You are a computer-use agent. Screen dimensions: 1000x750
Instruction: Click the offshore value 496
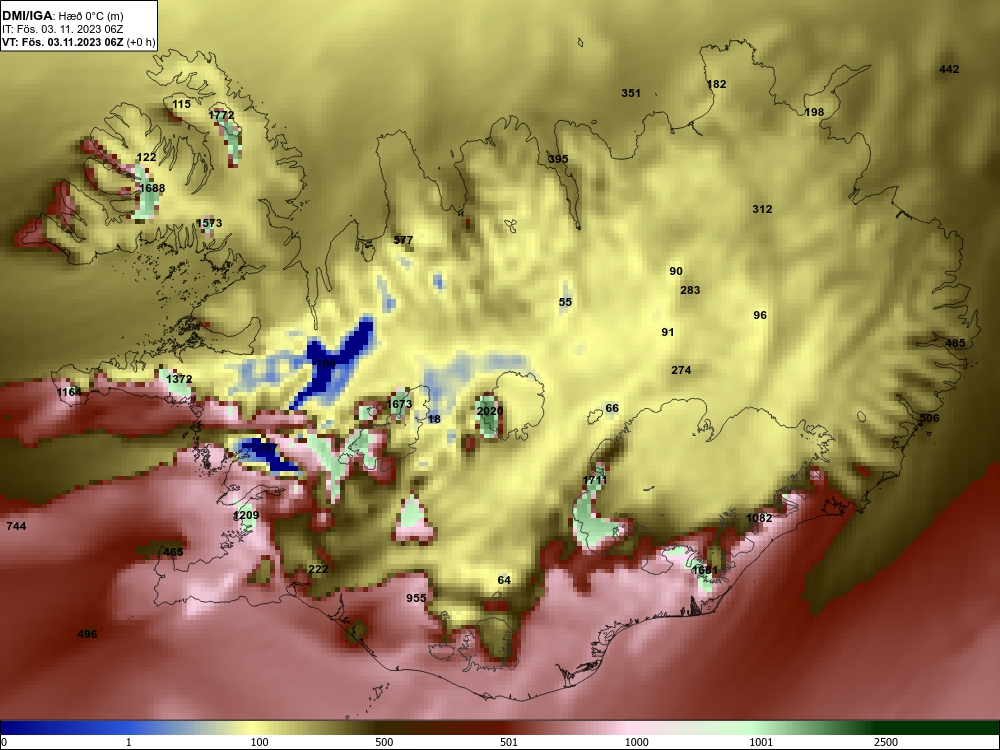pyautogui.click(x=87, y=633)
